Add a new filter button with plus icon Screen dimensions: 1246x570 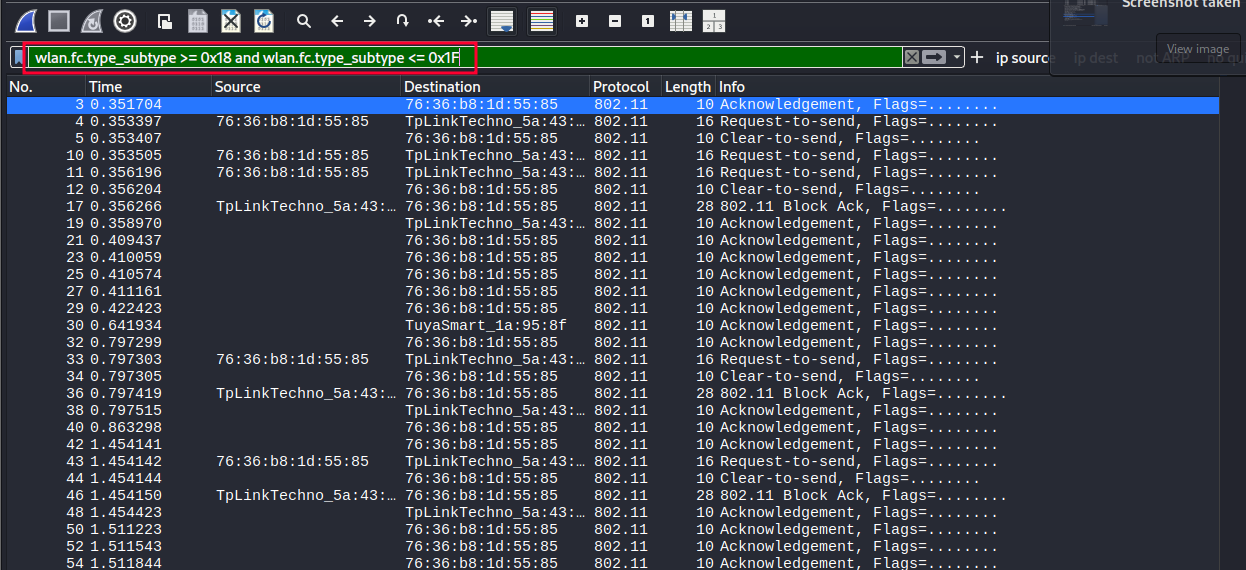pos(977,58)
